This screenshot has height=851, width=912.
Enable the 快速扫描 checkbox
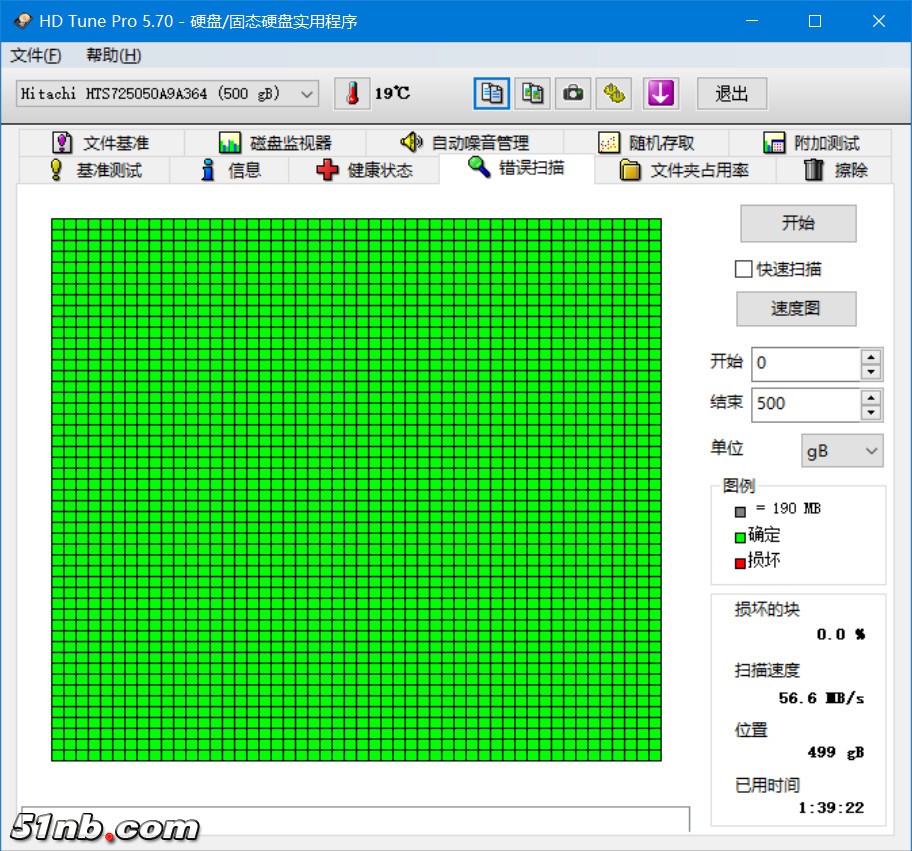coord(743,269)
